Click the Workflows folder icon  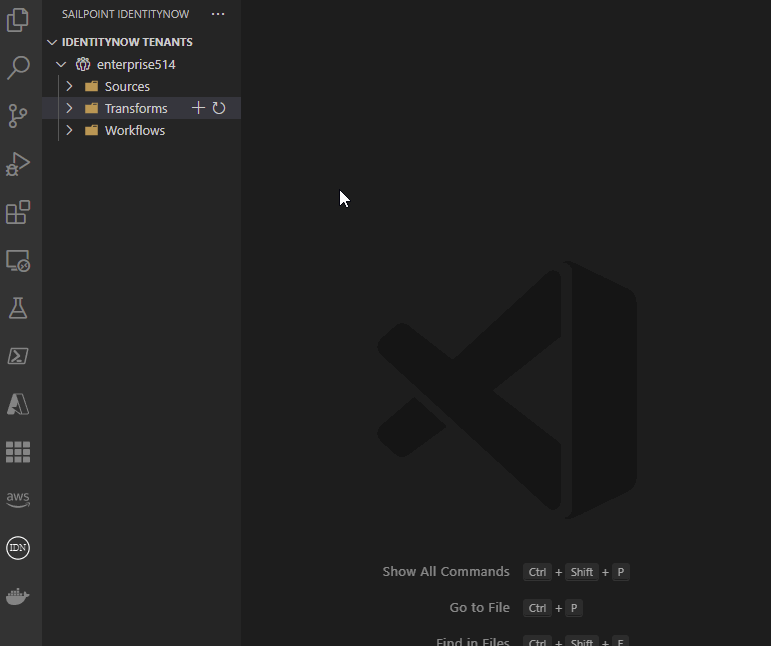91,130
